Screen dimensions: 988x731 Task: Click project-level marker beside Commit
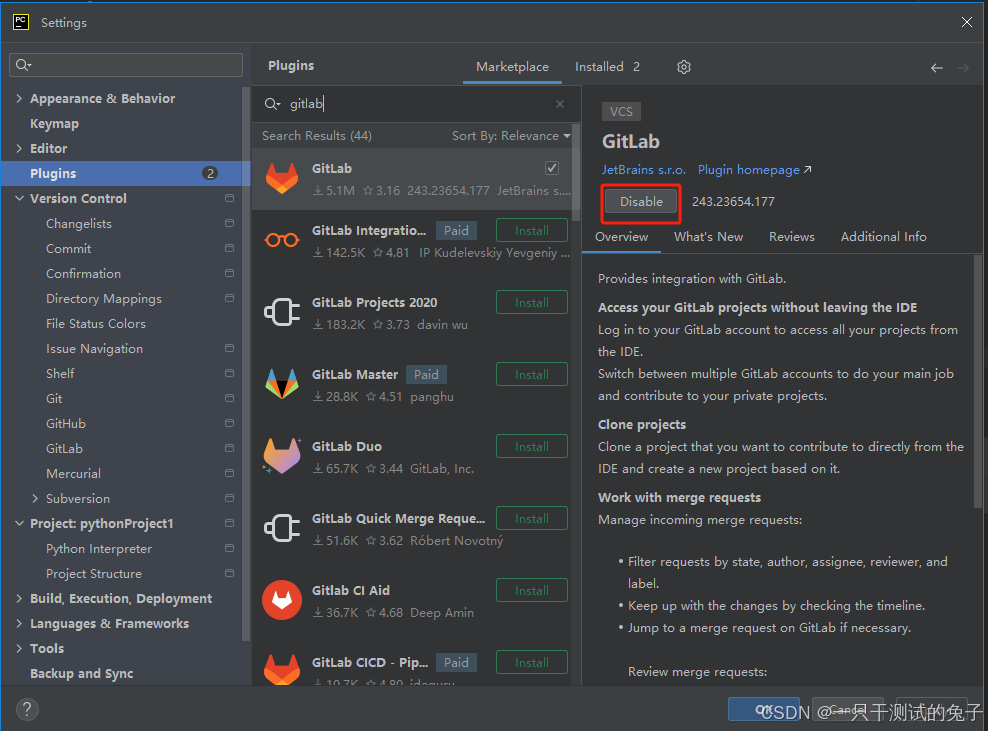click(229, 248)
